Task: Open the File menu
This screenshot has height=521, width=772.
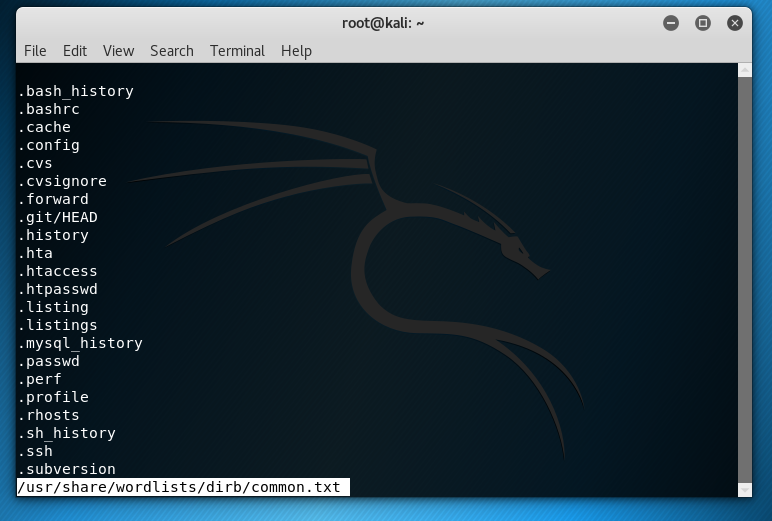Action: [x=35, y=51]
